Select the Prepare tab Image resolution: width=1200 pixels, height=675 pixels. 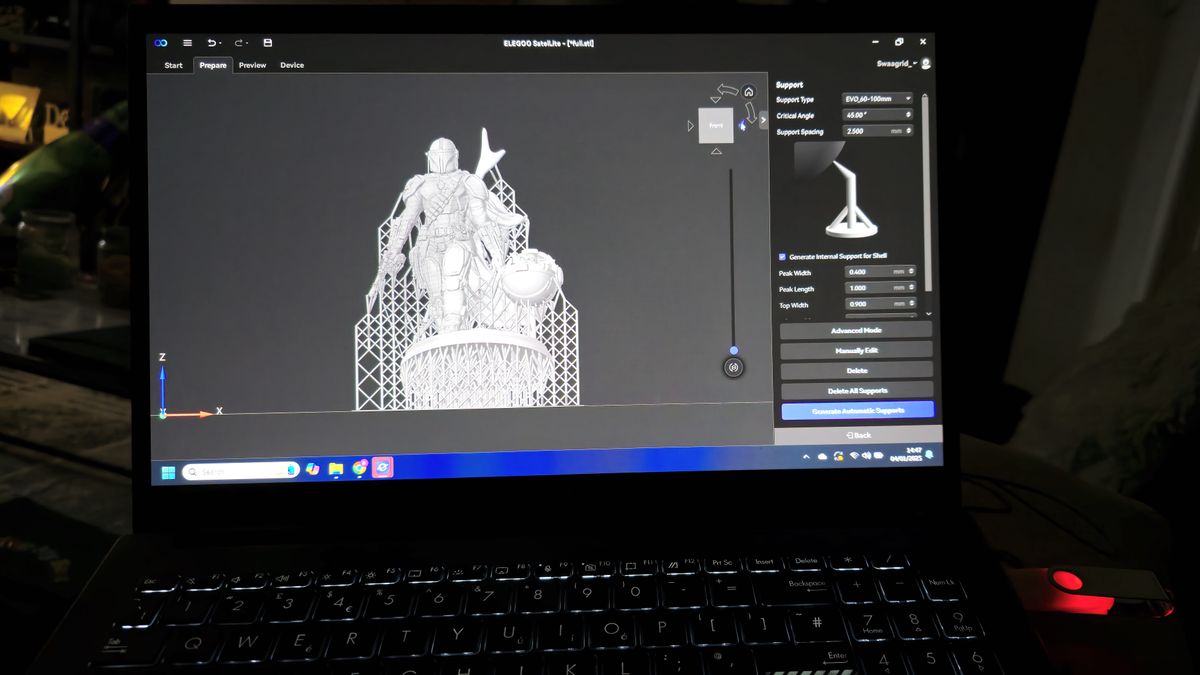pos(213,66)
